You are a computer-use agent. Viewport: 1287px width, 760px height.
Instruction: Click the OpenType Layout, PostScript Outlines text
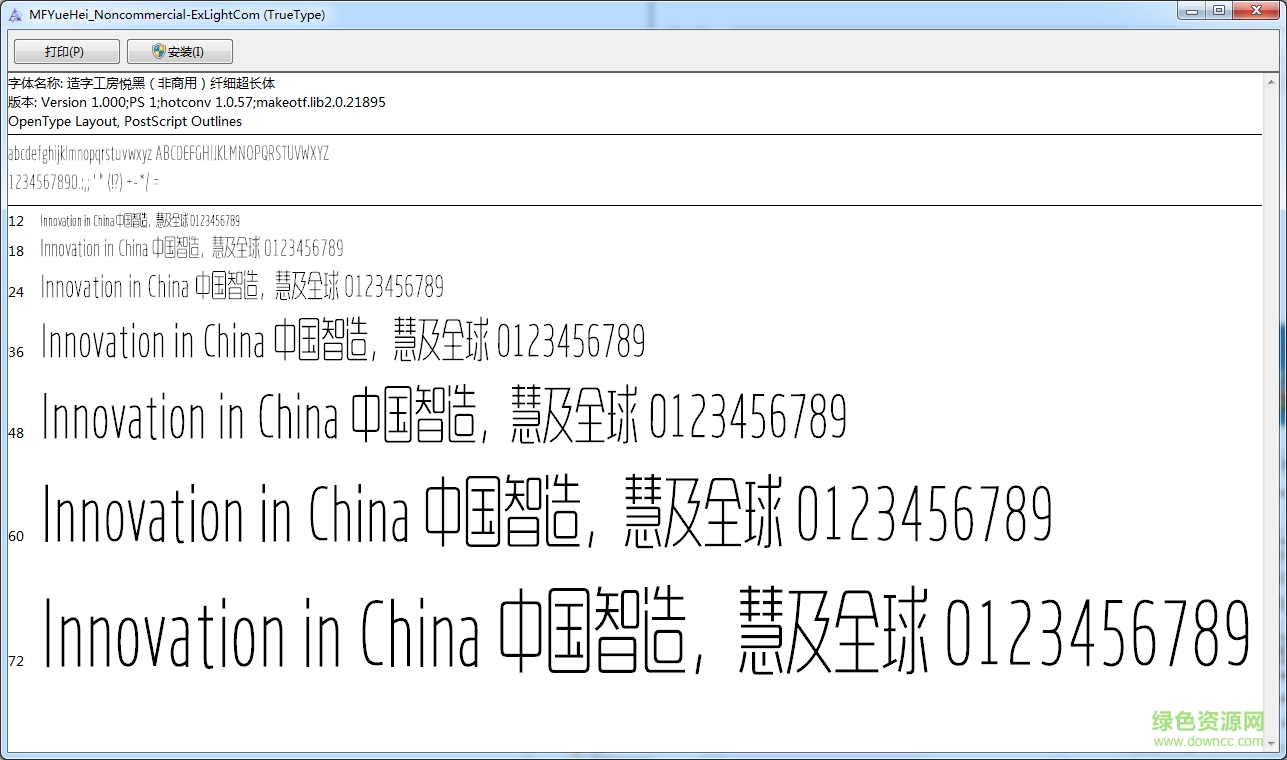[x=124, y=121]
